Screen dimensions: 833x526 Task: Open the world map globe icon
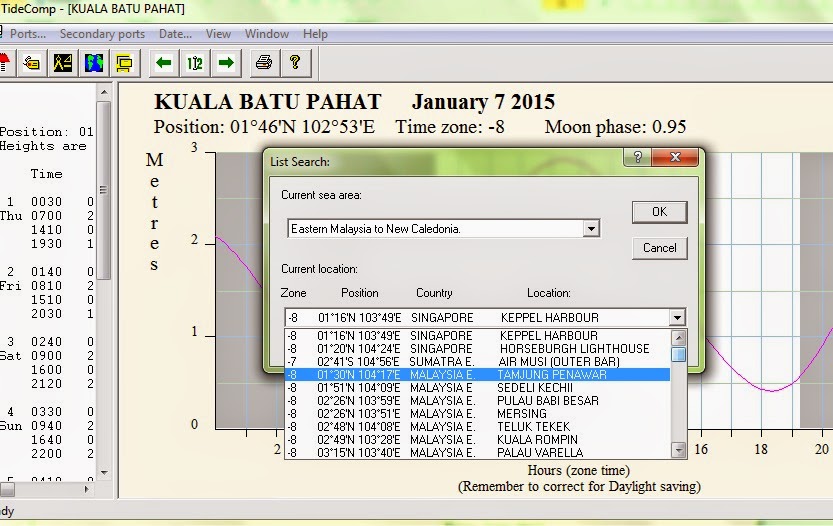94,63
